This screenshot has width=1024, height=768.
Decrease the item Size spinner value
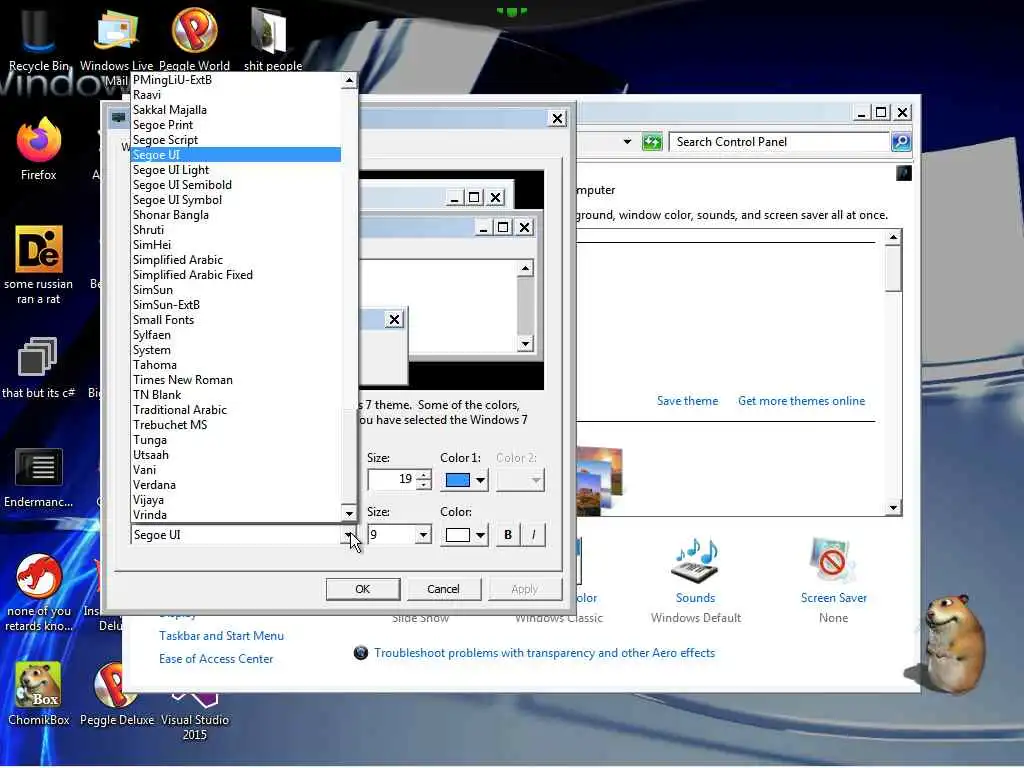pyautogui.click(x=424, y=485)
